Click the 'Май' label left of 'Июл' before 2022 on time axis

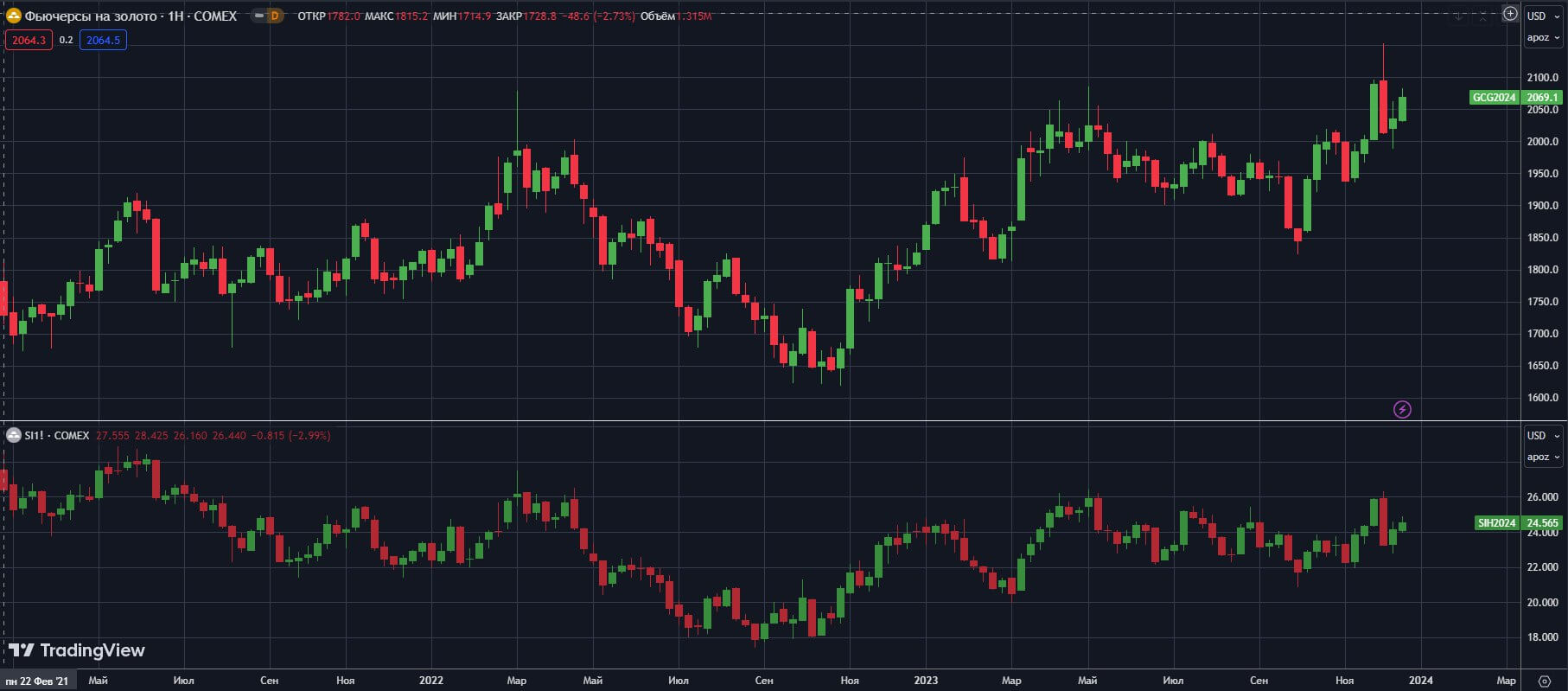point(98,681)
